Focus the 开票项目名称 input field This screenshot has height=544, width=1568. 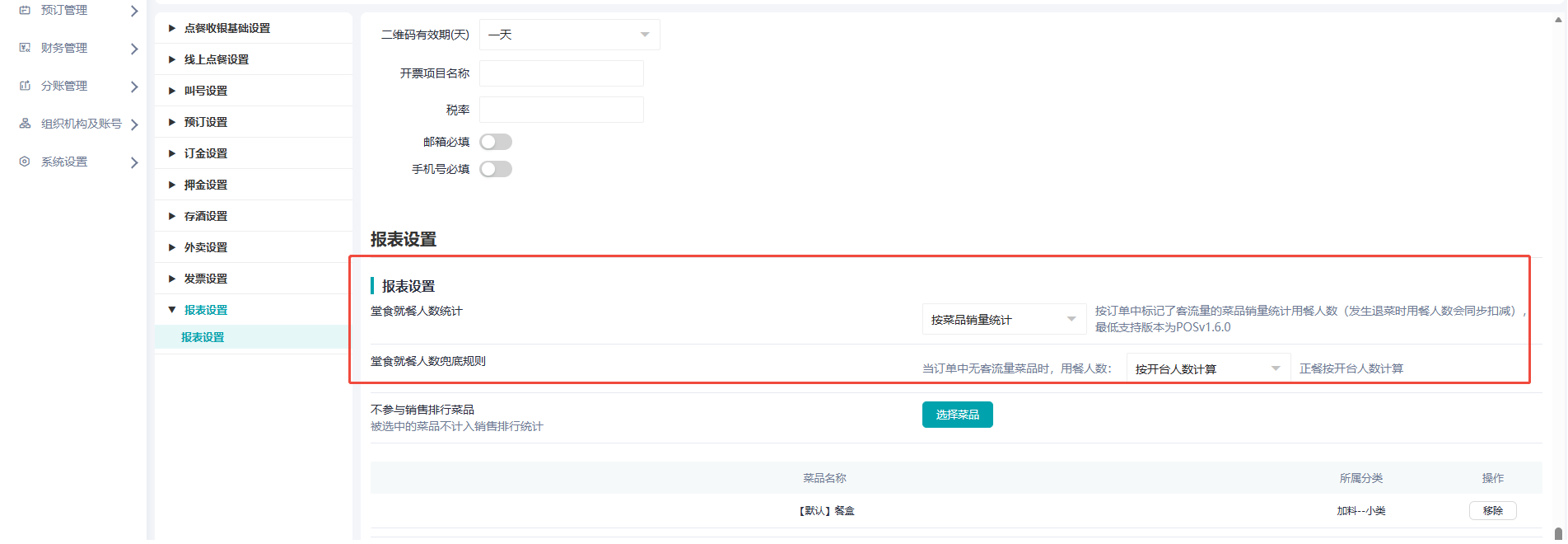(x=562, y=73)
